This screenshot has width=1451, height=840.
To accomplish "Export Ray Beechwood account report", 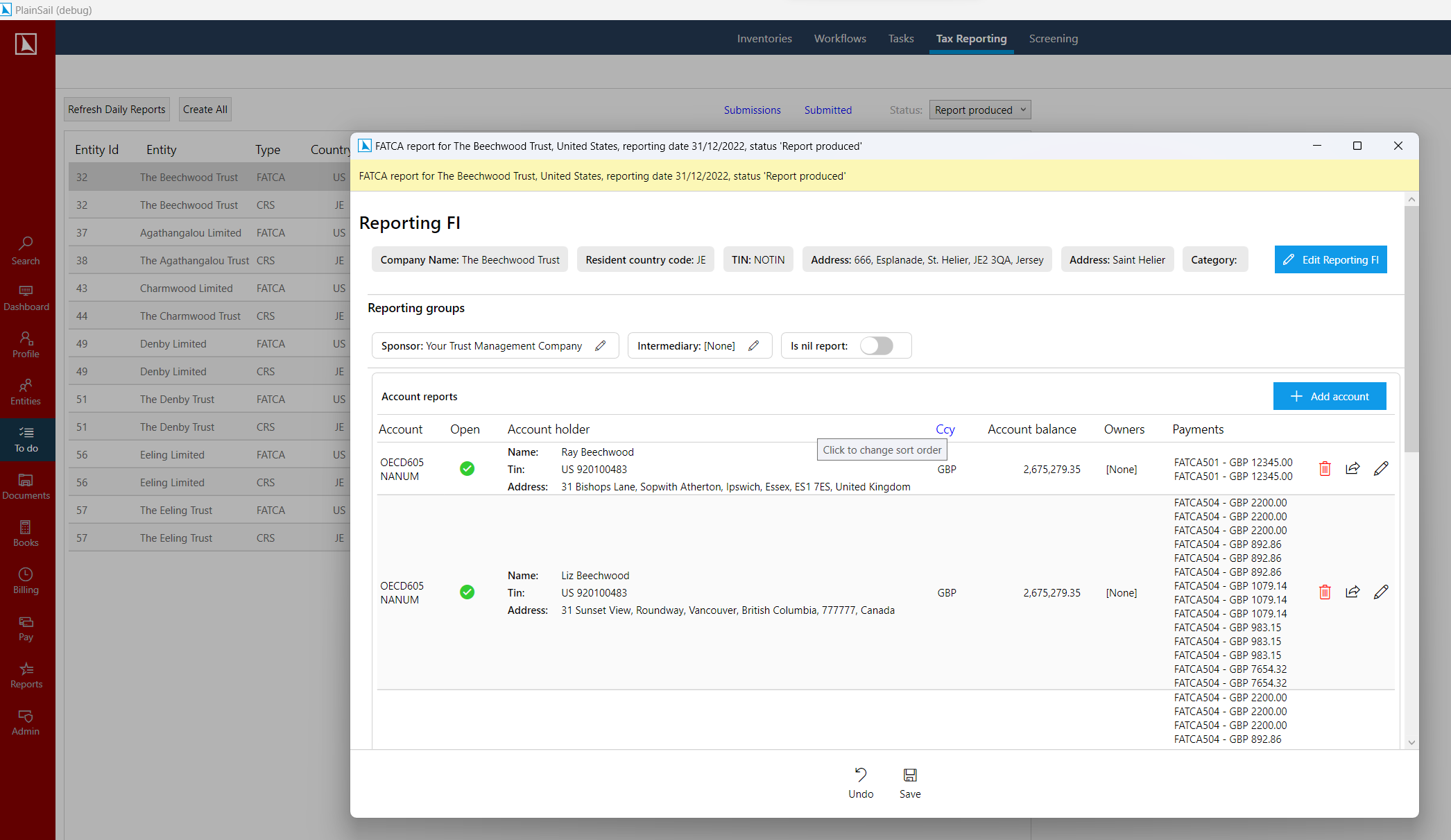I will 1353,469.
